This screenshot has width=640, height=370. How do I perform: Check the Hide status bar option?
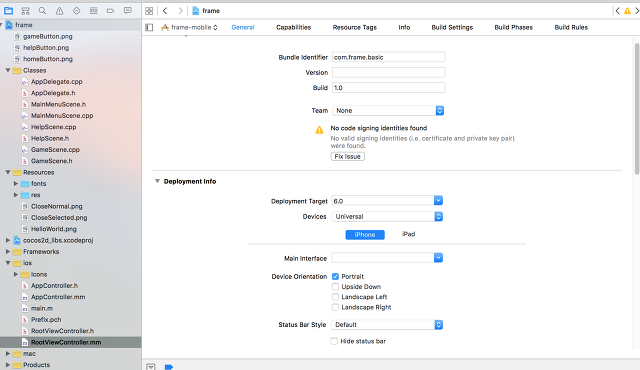pyautogui.click(x=334, y=341)
